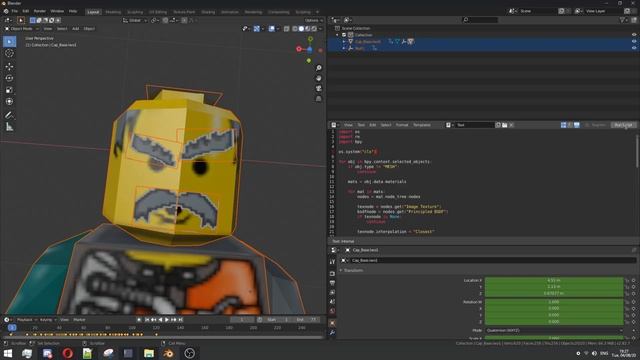
Task: Open Tool properties tab in Properties editor
Action: [x=332, y=262]
